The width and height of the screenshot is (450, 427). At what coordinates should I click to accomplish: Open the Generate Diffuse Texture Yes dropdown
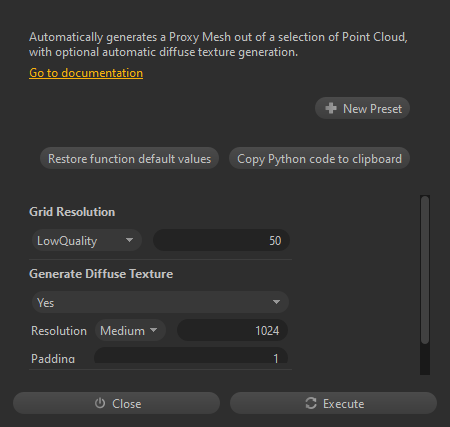coord(160,302)
